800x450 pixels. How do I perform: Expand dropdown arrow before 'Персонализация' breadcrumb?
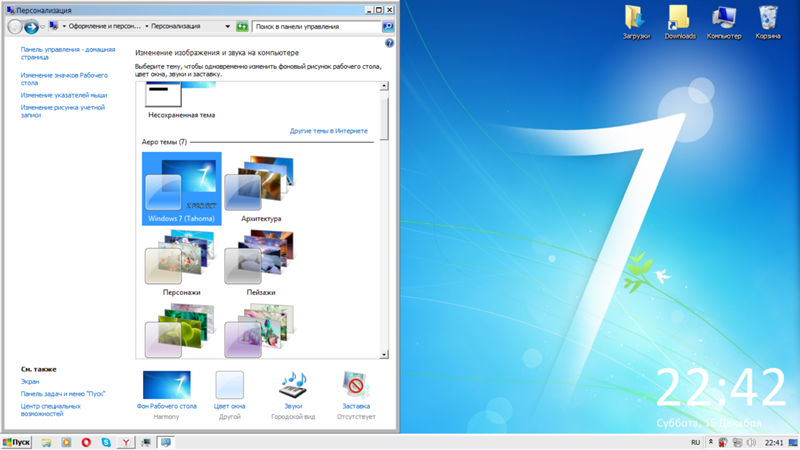pos(146,26)
